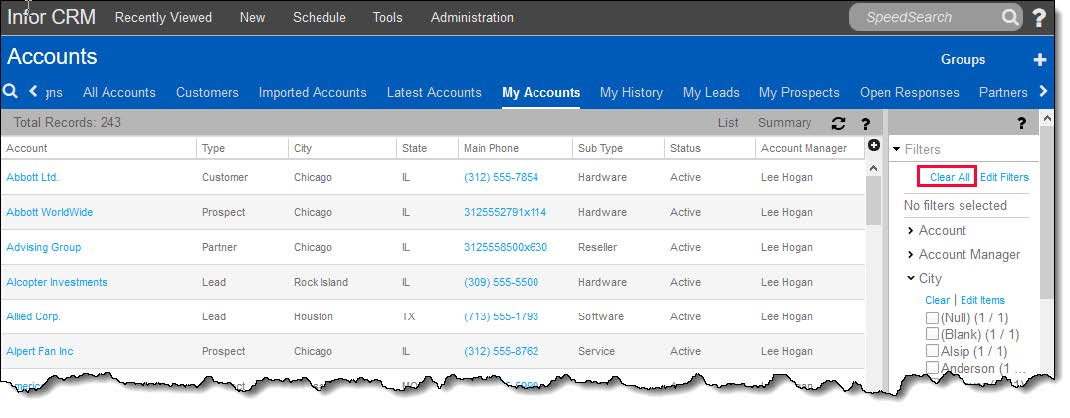
Task: Open help icon beside the refresh button
Action: pyautogui.click(x=866, y=123)
